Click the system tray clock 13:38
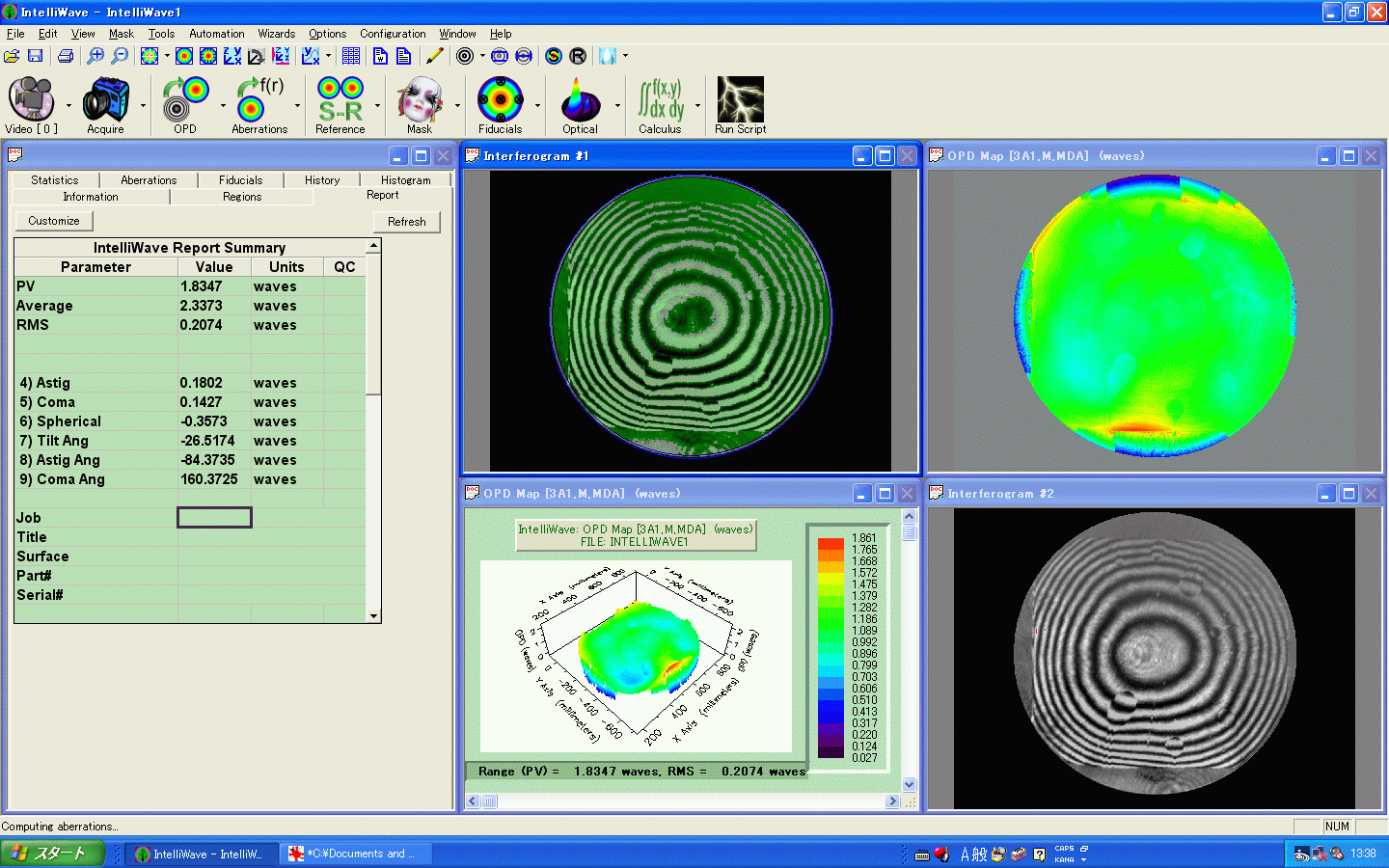1389x868 pixels. click(1363, 854)
